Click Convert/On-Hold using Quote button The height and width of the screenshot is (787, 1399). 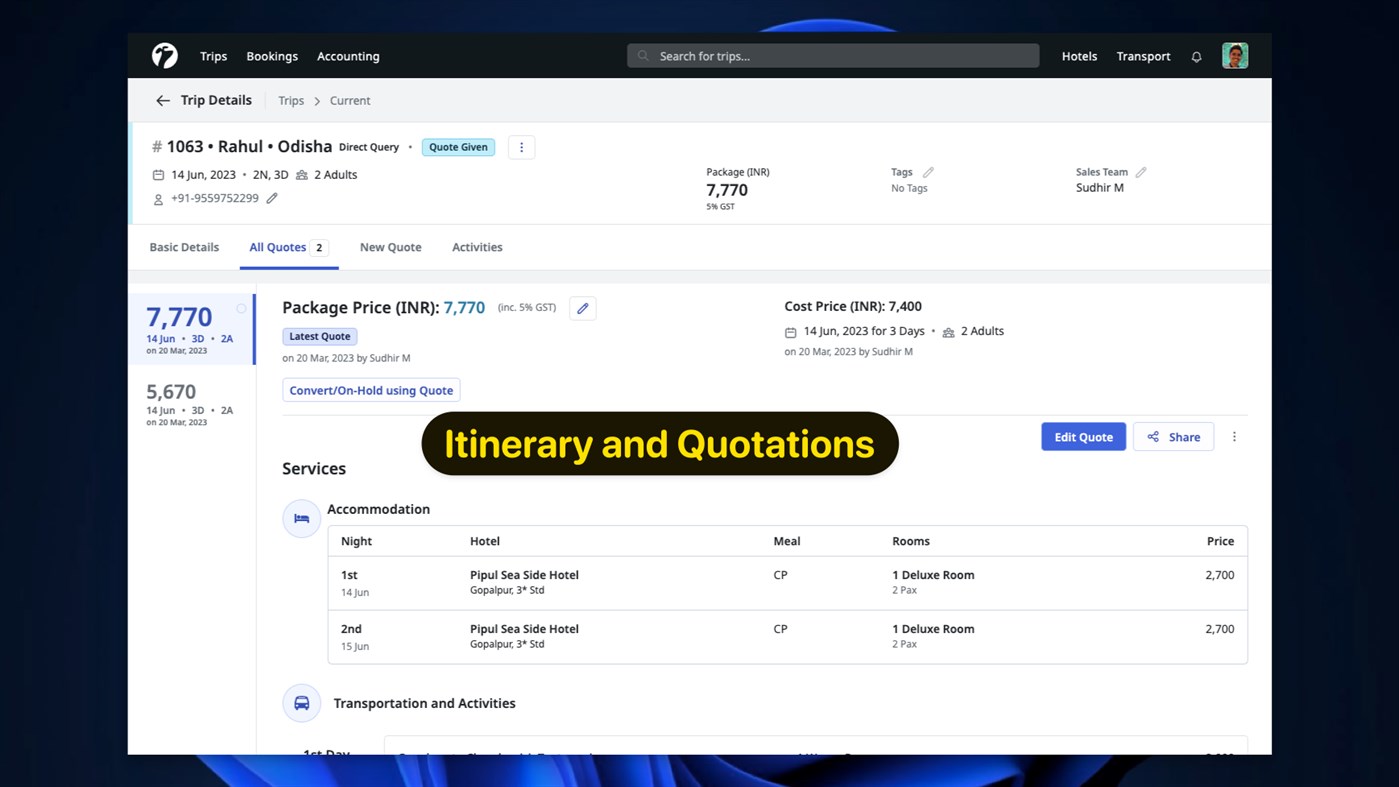[x=371, y=390]
